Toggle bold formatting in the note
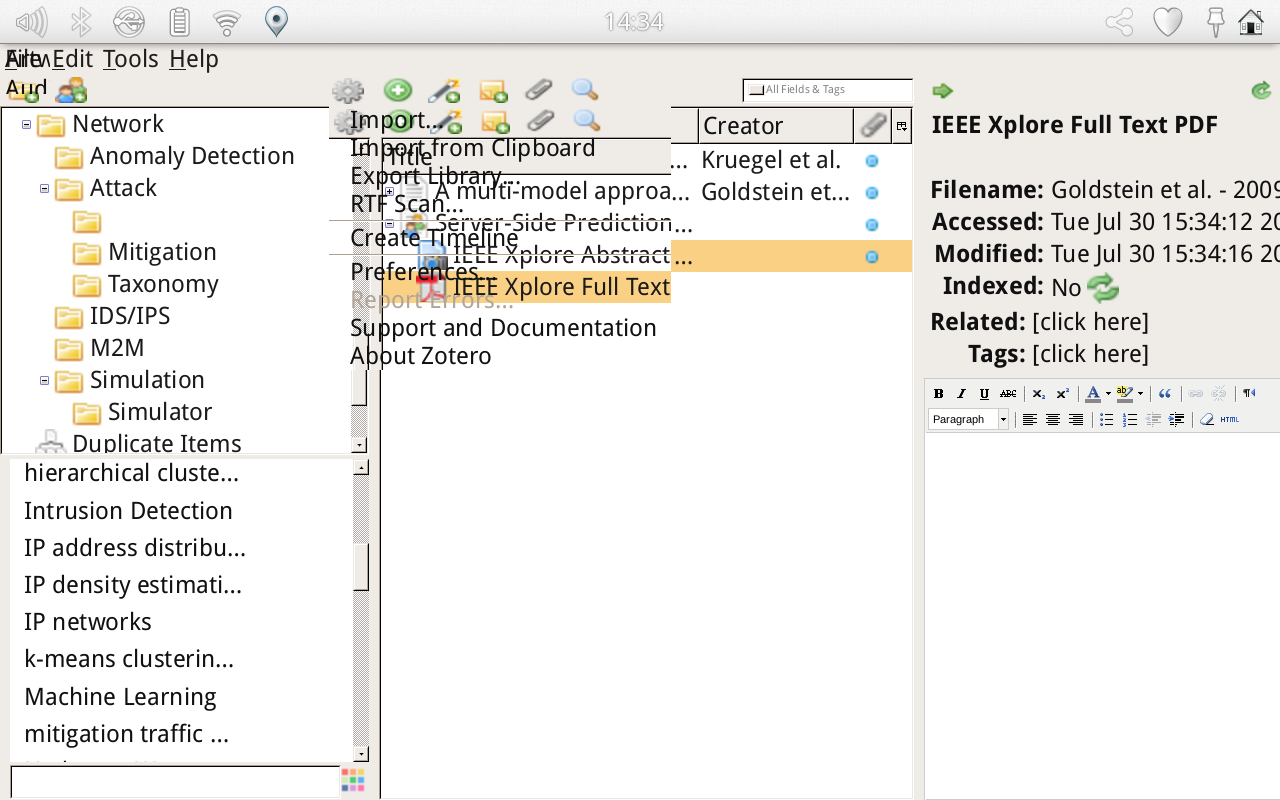 (938, 394)
